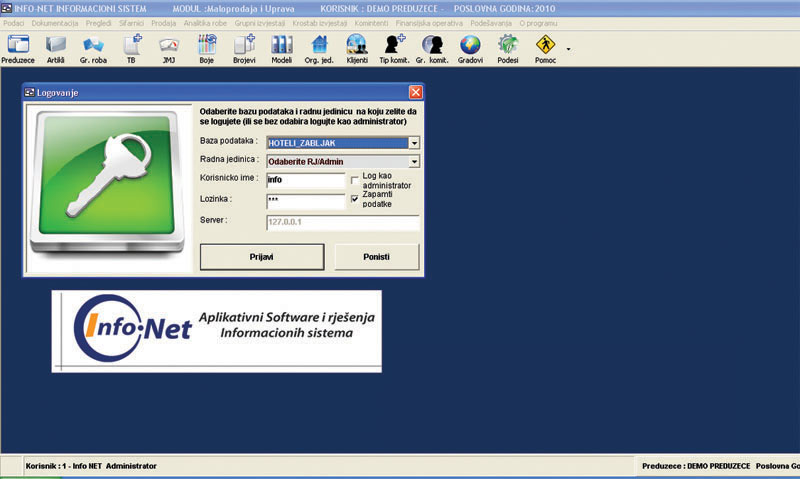Open the O programu menu
The image size is (800, 479).
[538, 23]
